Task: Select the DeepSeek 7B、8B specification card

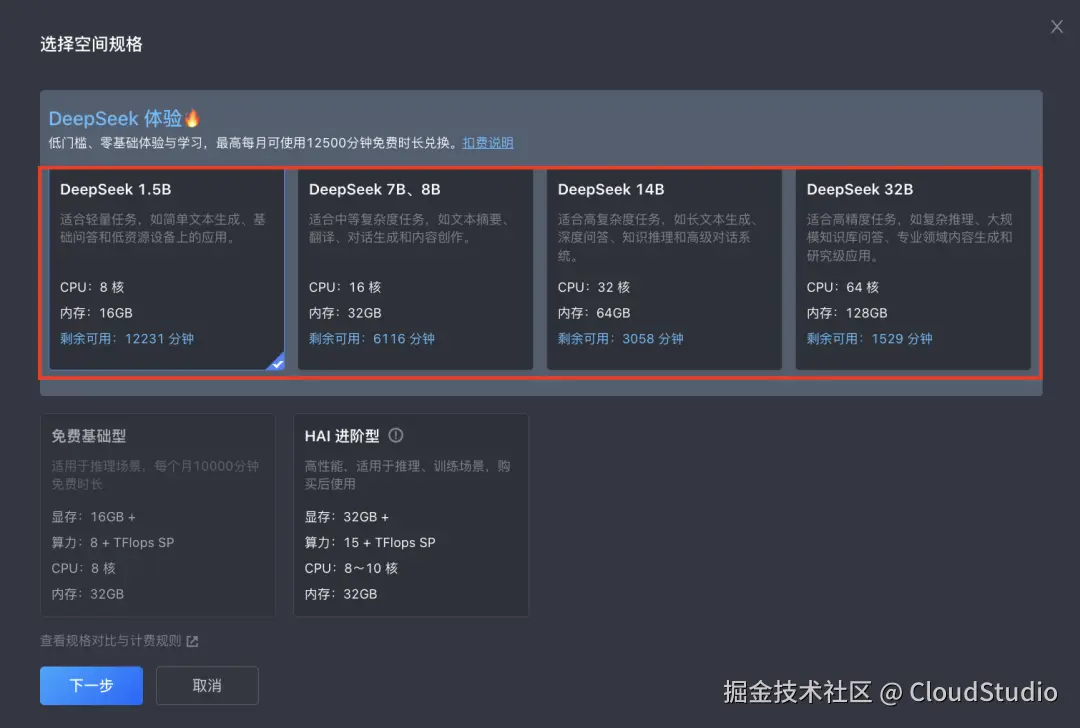Action: click(x=415, y=270)
